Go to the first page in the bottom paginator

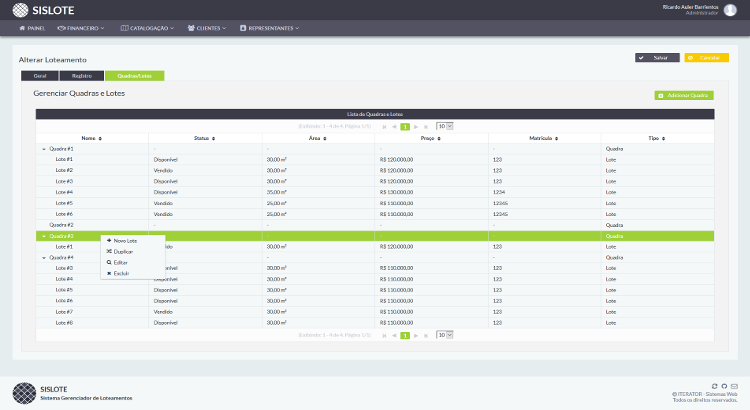coord(384,335)
